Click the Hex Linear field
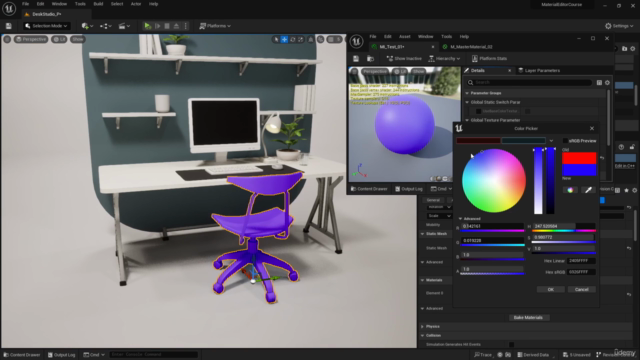640x360 pixels. [x=581, y=261]
